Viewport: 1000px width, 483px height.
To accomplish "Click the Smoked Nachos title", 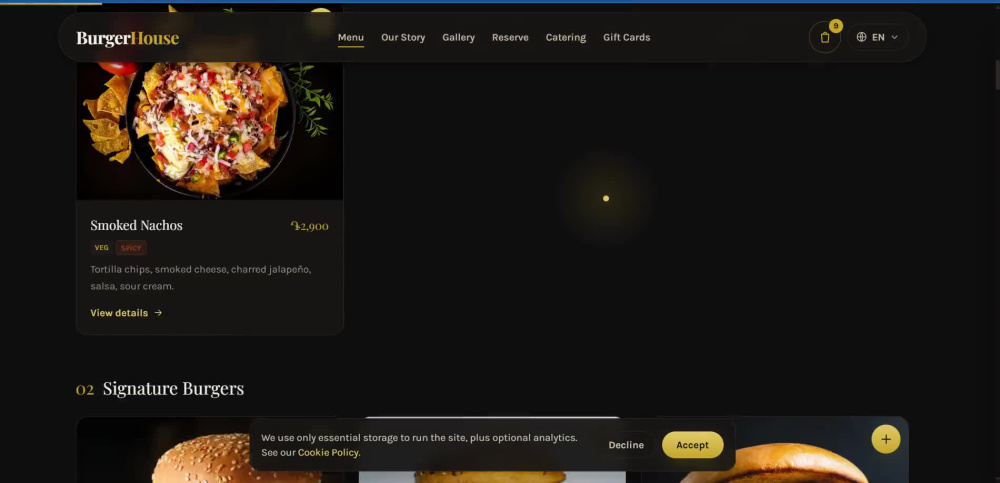I will (x=136, y=225).
